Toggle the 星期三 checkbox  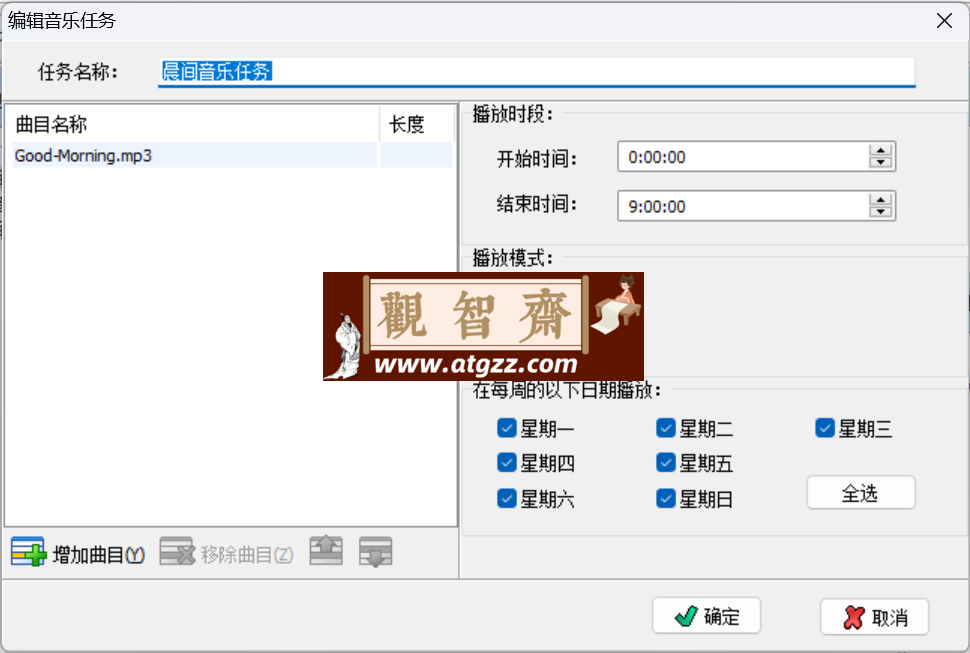[825, 428]
